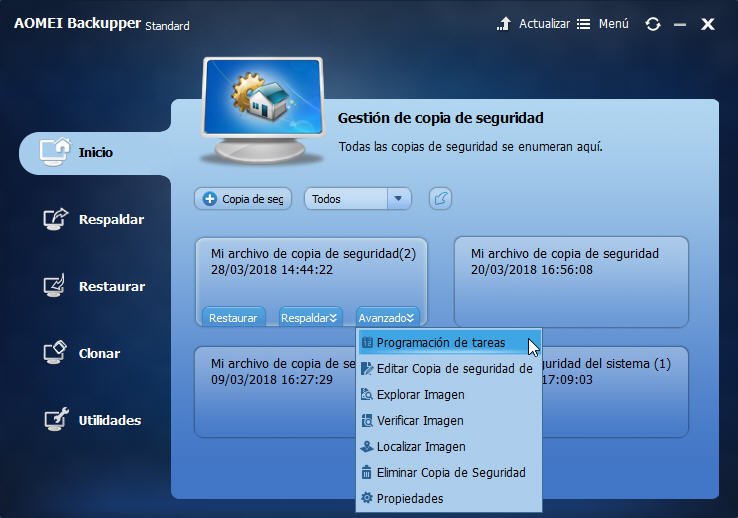This screenshot has width=738, height=518.
Task: Open the Todos filter dropdown arrow
Action: pos(399,199)
